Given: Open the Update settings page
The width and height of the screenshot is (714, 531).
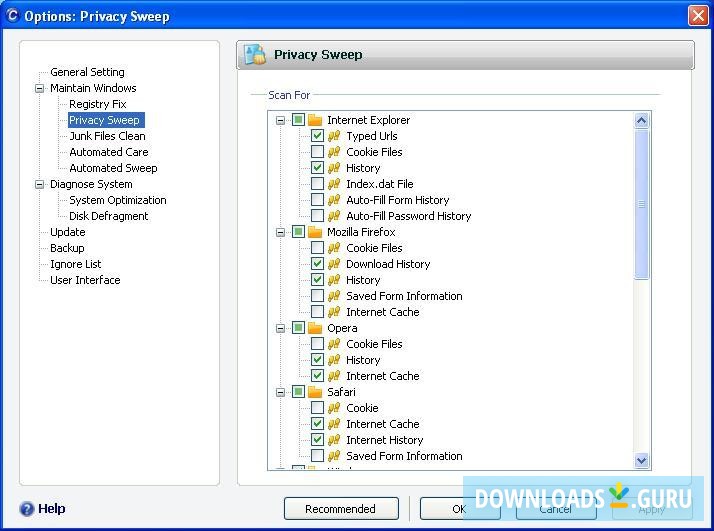Looking at the screenshot, I should pyautogui.click(x=67, y=232).
